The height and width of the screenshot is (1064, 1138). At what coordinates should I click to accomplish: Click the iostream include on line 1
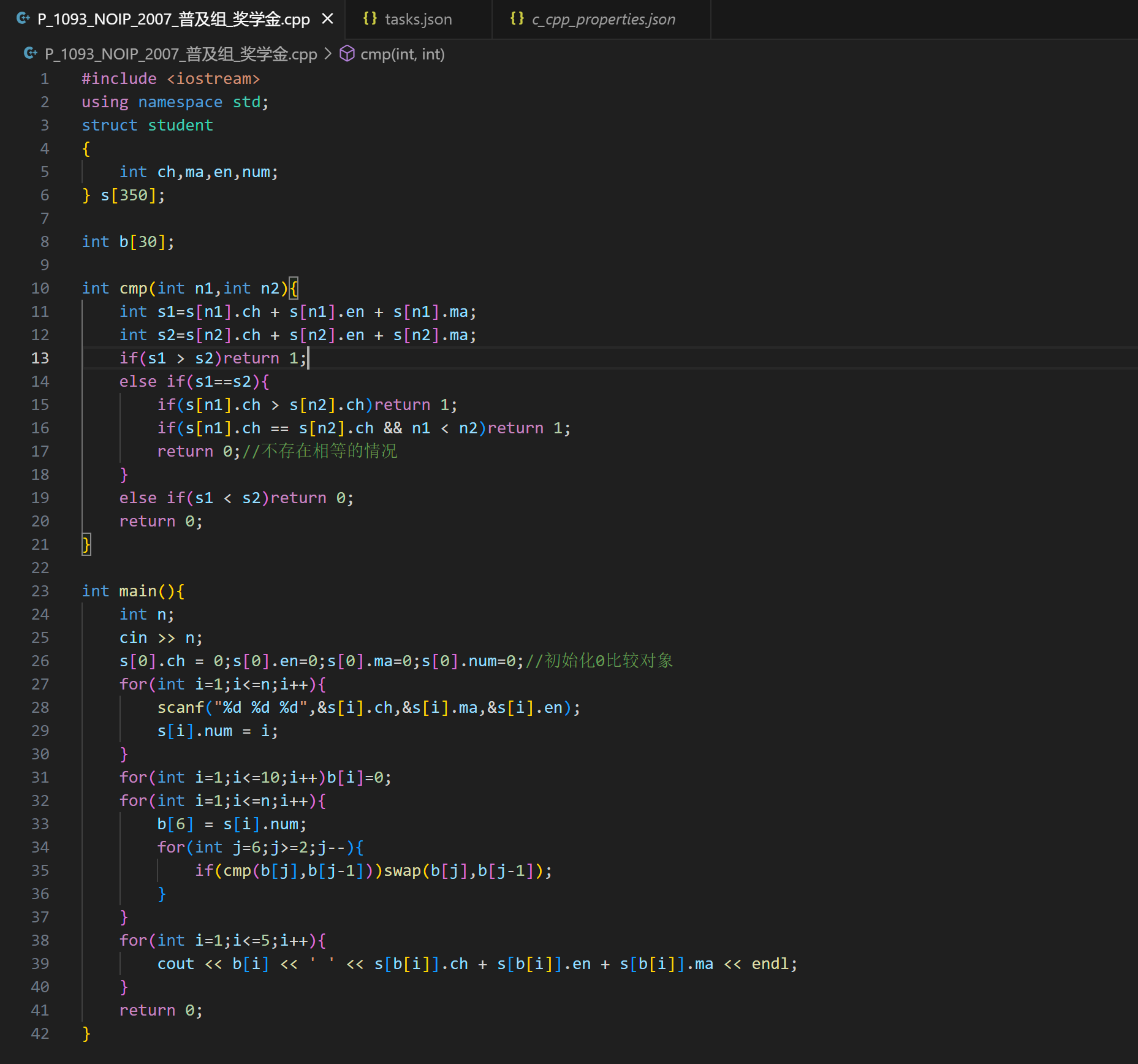coord(213,78)
